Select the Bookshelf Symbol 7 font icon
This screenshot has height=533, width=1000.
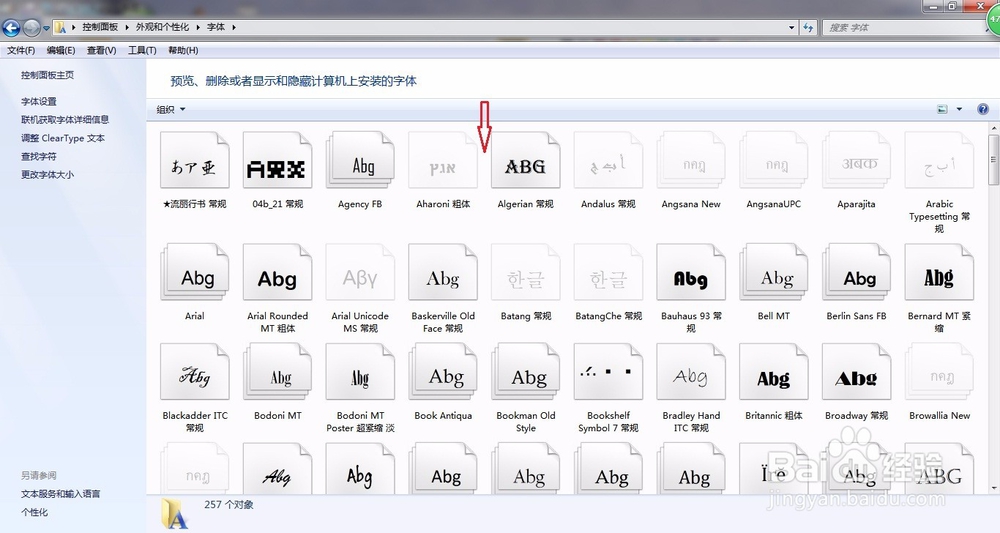click(608, 372)
